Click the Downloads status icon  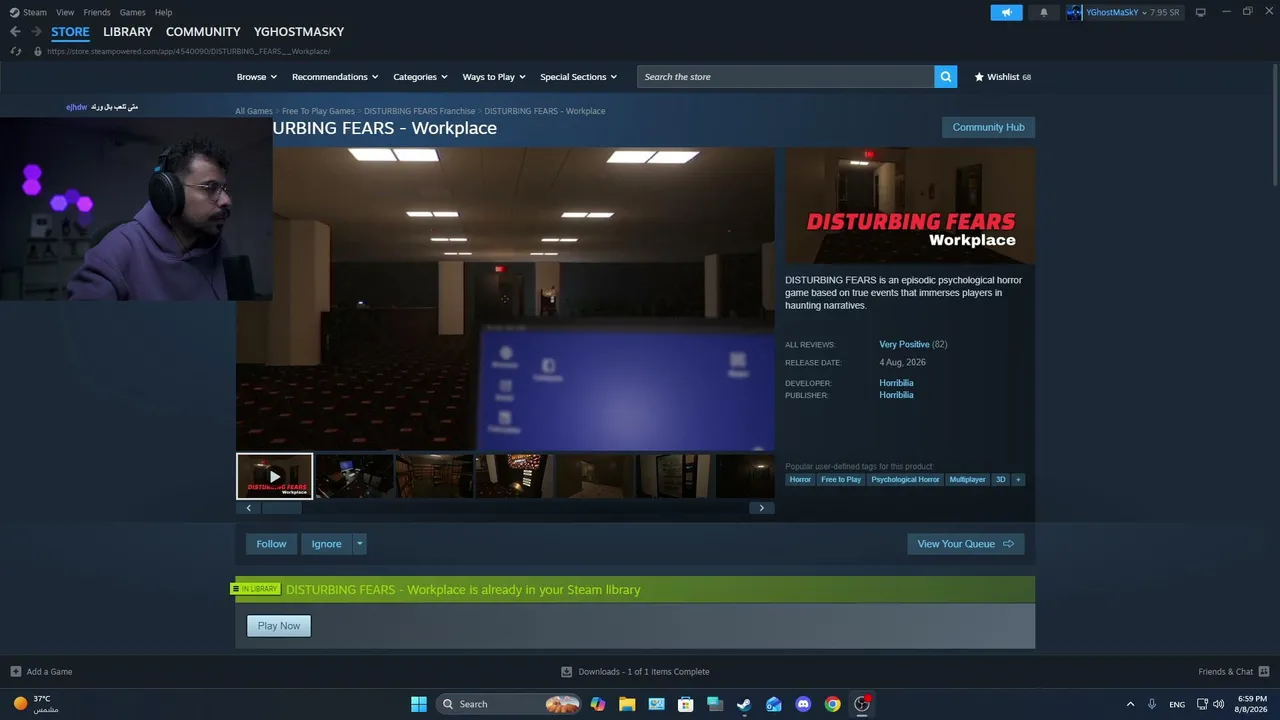[566, 671]
